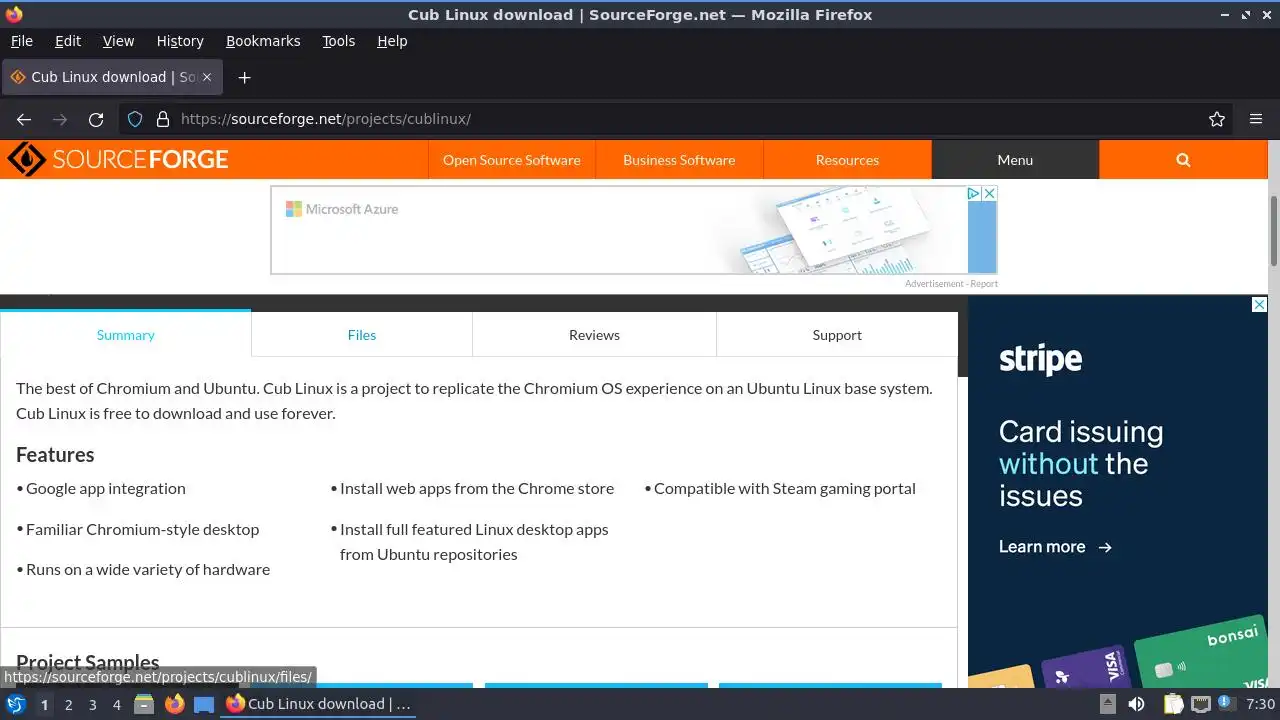
Task: Open the update notification tray icon
Action: click(1225, 703)
